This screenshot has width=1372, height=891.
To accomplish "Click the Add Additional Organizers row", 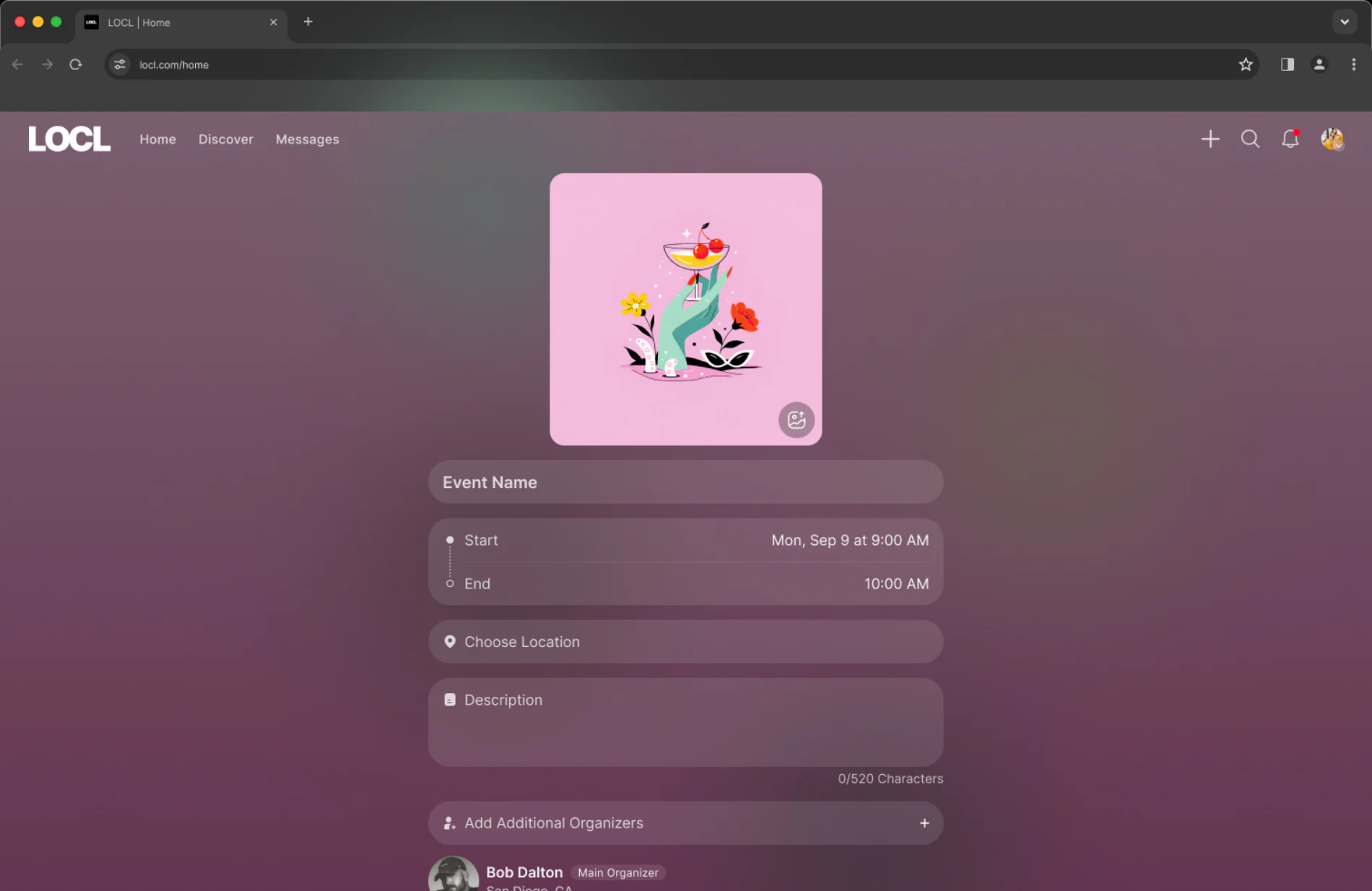I will point(686,823).
